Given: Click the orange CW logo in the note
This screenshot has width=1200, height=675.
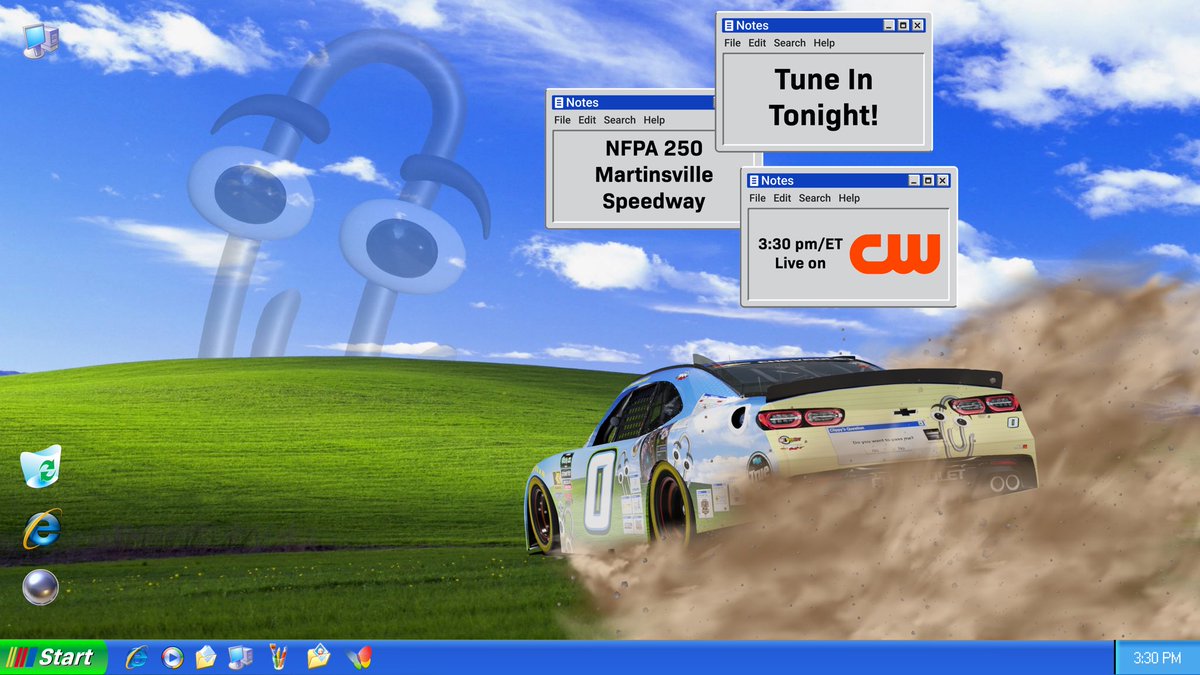Looking at the screenshot, I should click(895, 253).
